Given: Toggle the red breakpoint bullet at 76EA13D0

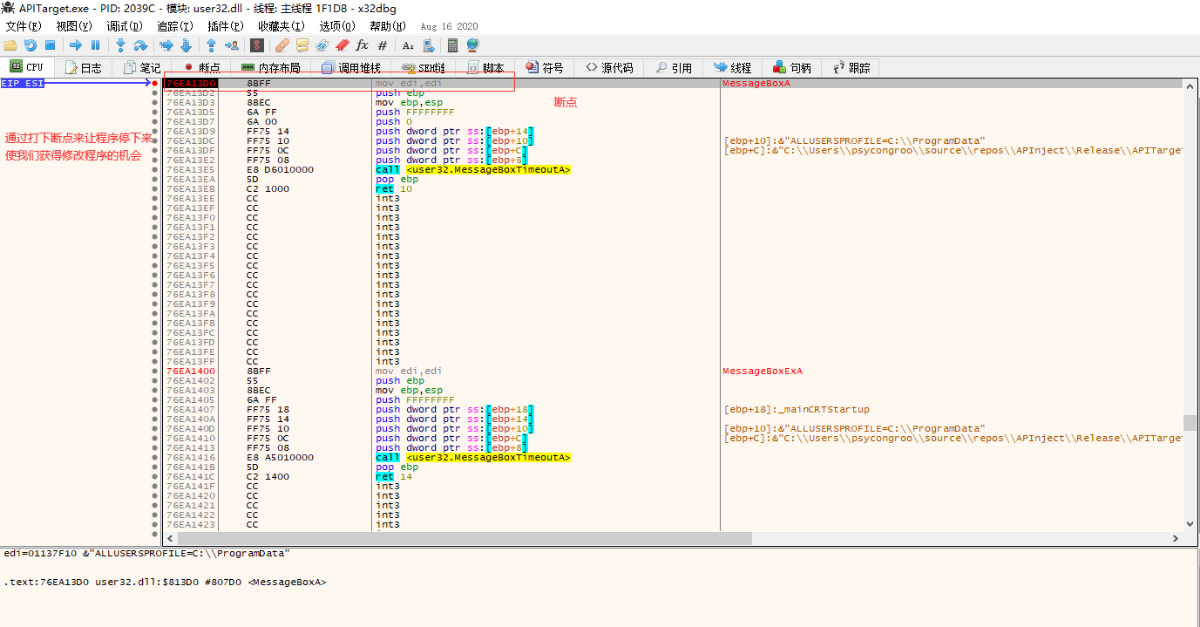Looking at the screenshot, I should (x=154, y=83).
